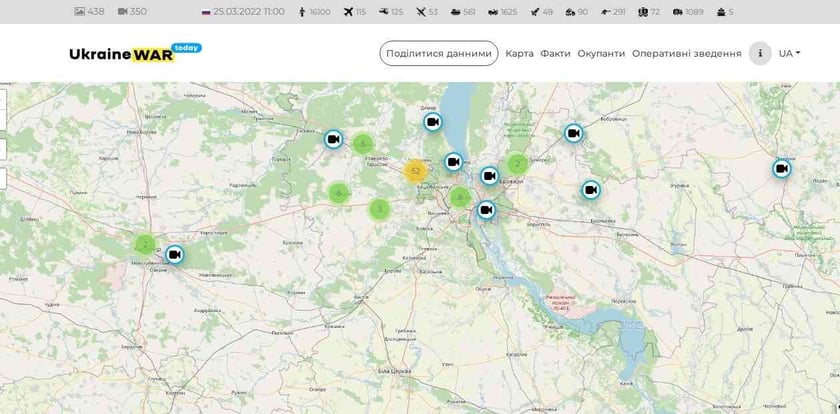Screen dimensions: 840x414
Task: Open the Окупанти section
Action: [x=601, y=54]
